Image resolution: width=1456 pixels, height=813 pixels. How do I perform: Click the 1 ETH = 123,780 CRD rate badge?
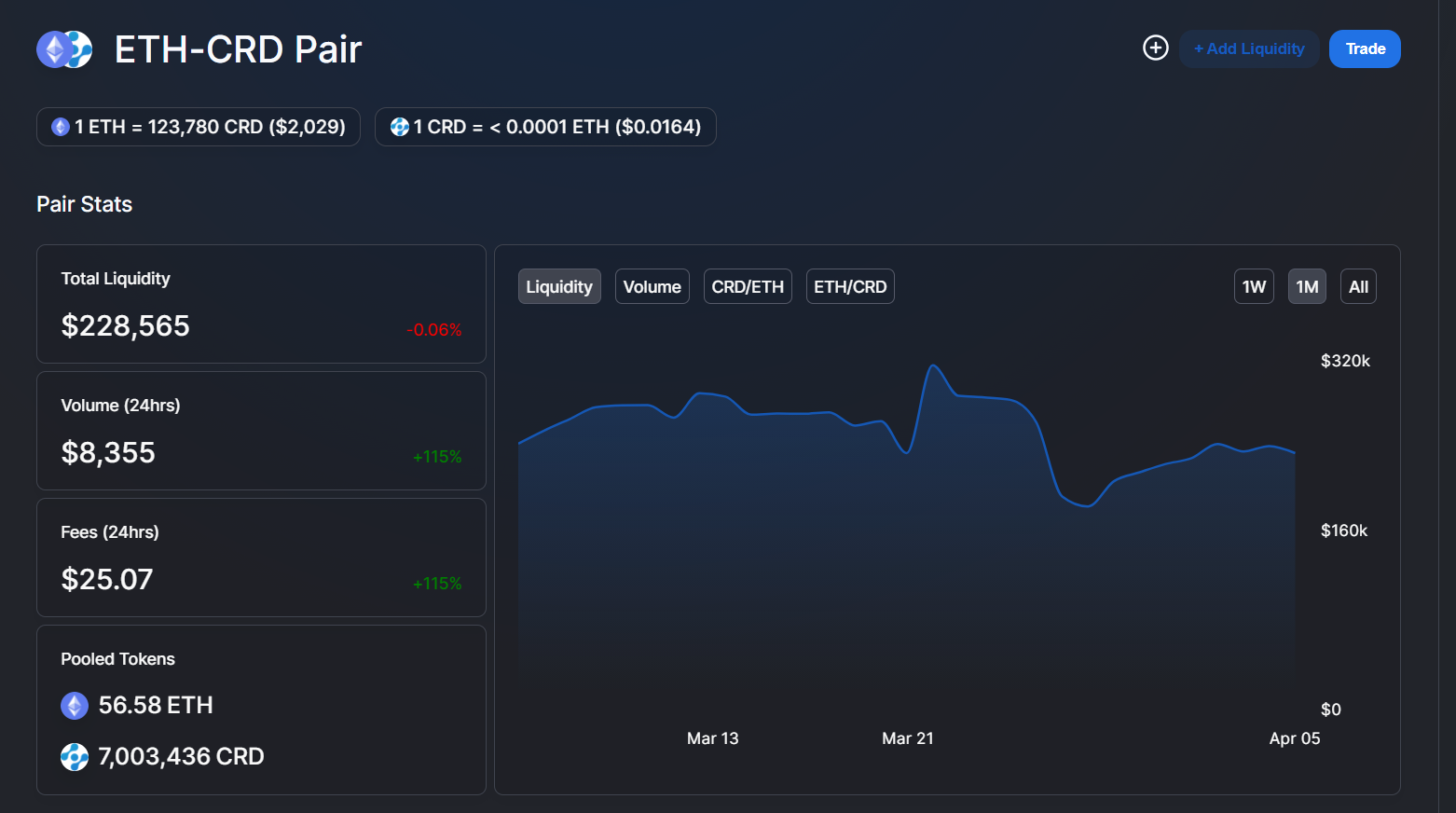(x=198, y=126)
